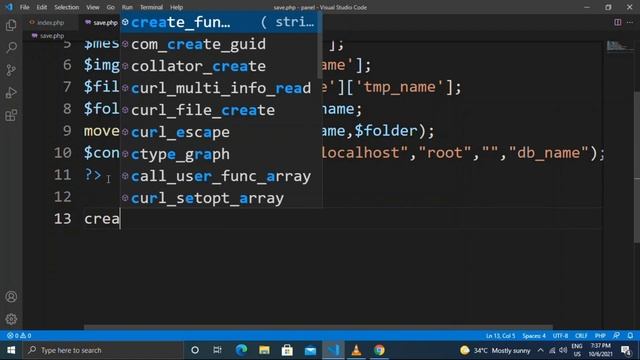This screenshot has width=640, height=360.
Task: Click the editor horizontal scrollbar
Action: point(318,327)
